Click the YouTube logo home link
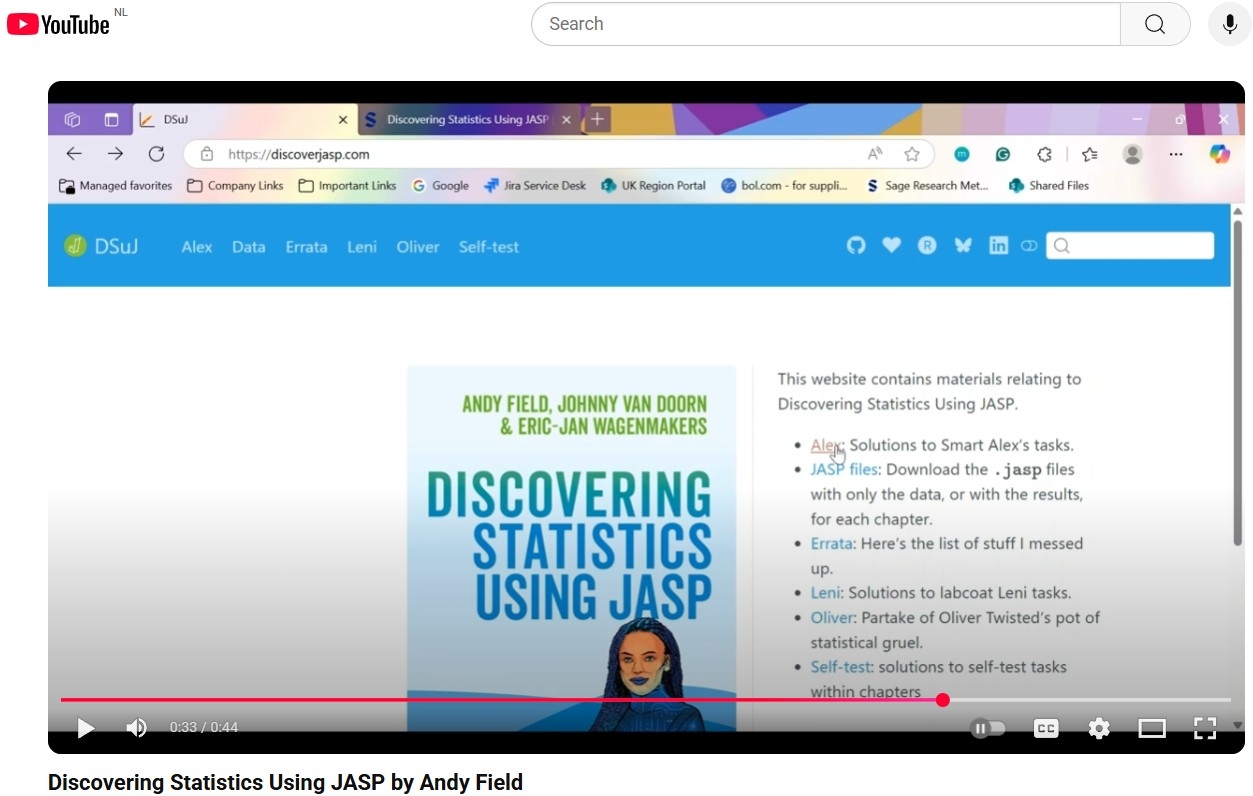1253x796 pixels. pyautogui.click(x=58, y=24)
